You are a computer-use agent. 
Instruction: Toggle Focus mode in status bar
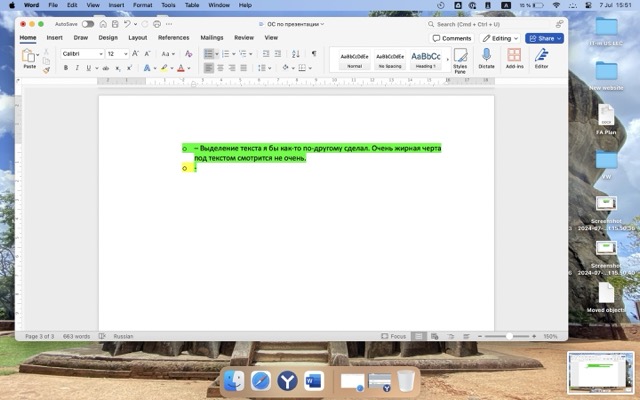[x=394, y=336]
